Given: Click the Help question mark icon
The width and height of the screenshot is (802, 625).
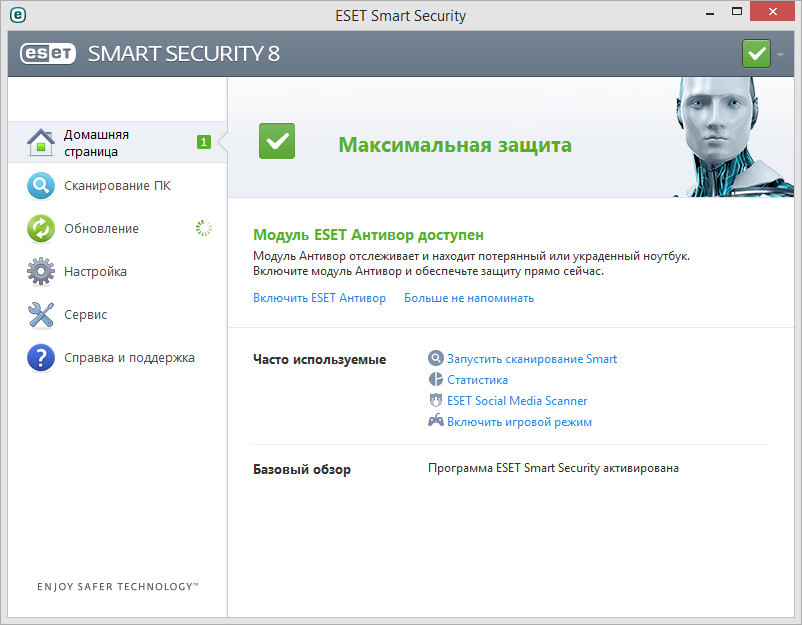Looking at the screenshot, I should tap(40, 358).
